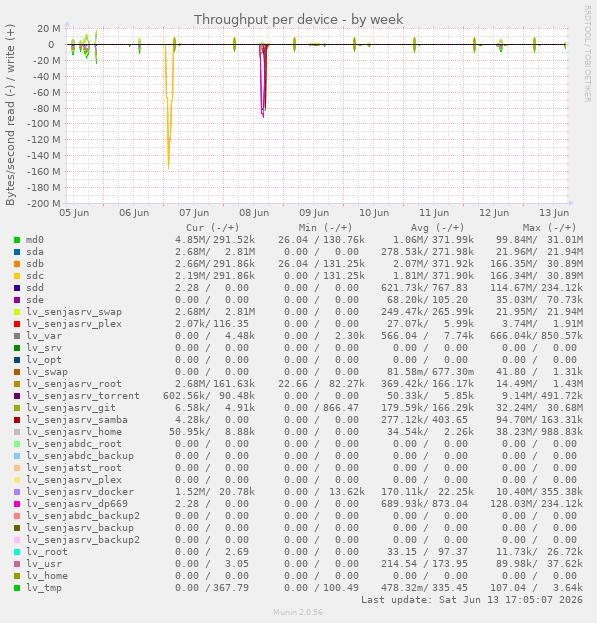
Task: Click the md0 green legend swatch
Action: pyautogui.click(x=17, y=240)
